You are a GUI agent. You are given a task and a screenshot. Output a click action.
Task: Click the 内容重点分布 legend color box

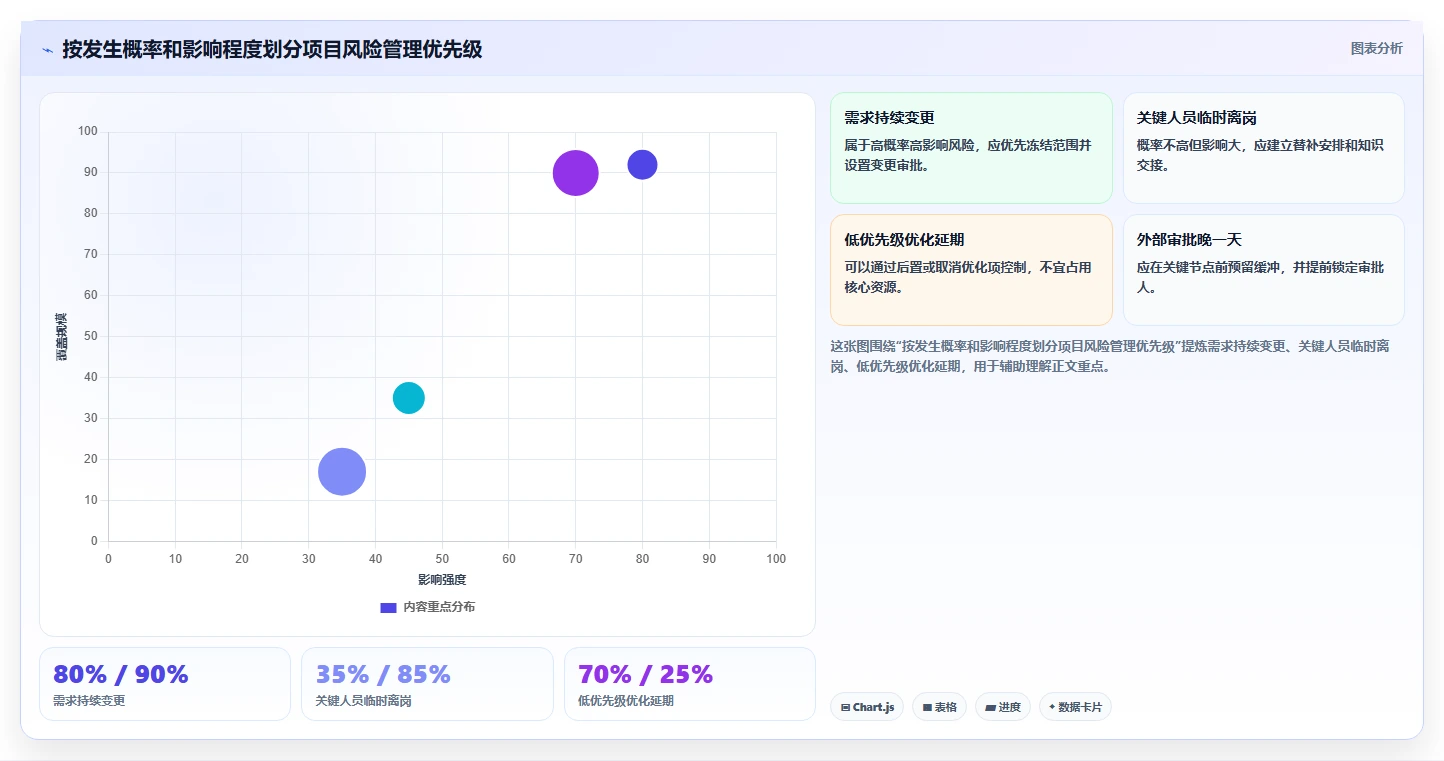click(x=388, y=607)
